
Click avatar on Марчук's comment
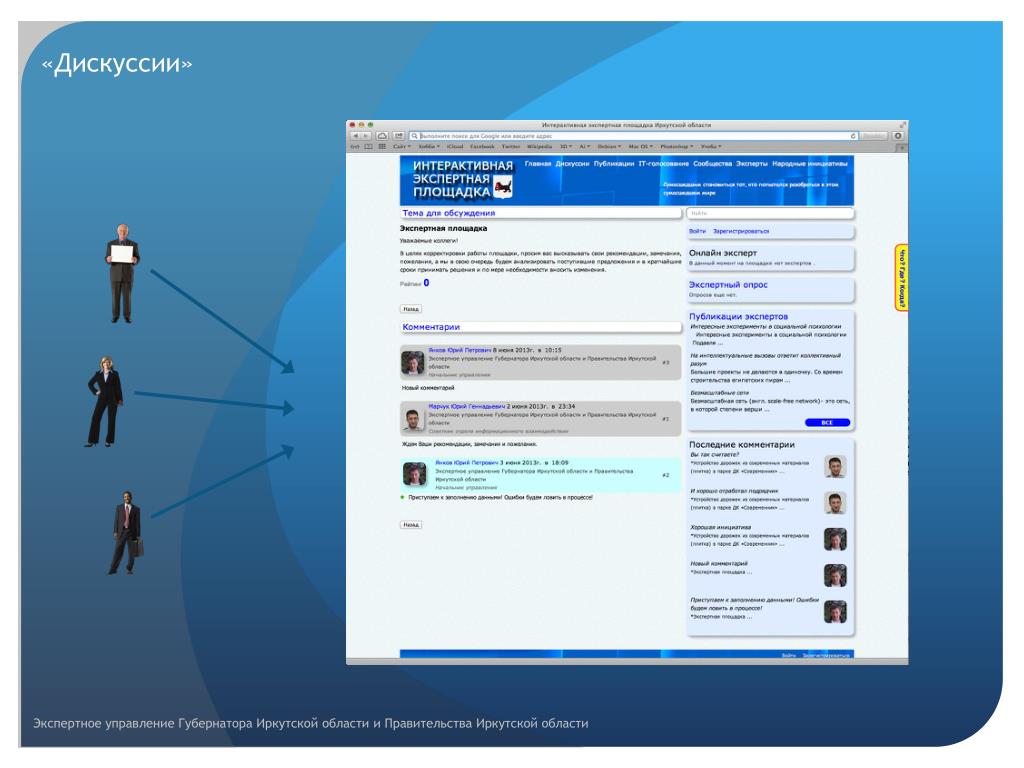413,419
